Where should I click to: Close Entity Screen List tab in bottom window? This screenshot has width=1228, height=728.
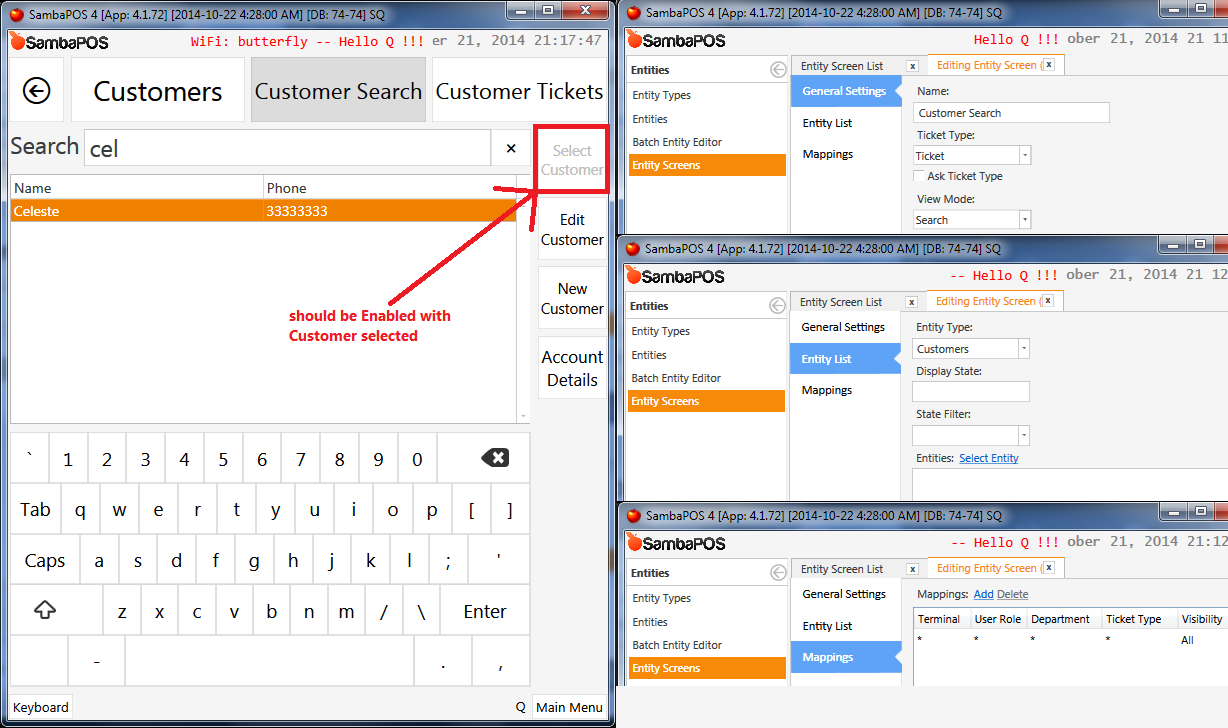(x=912, y=569)
